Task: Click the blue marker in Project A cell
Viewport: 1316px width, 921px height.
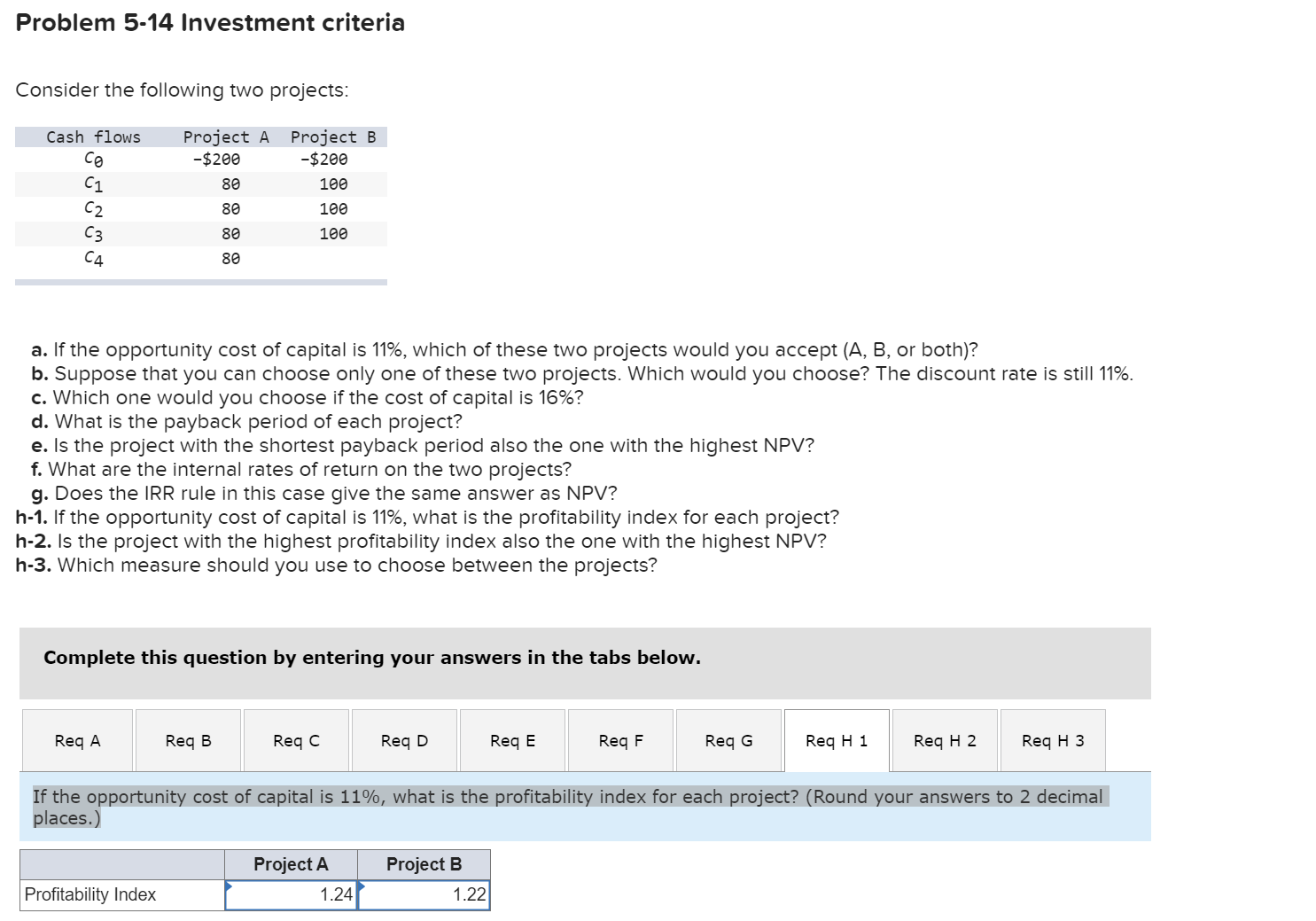Action: (230, 885)
